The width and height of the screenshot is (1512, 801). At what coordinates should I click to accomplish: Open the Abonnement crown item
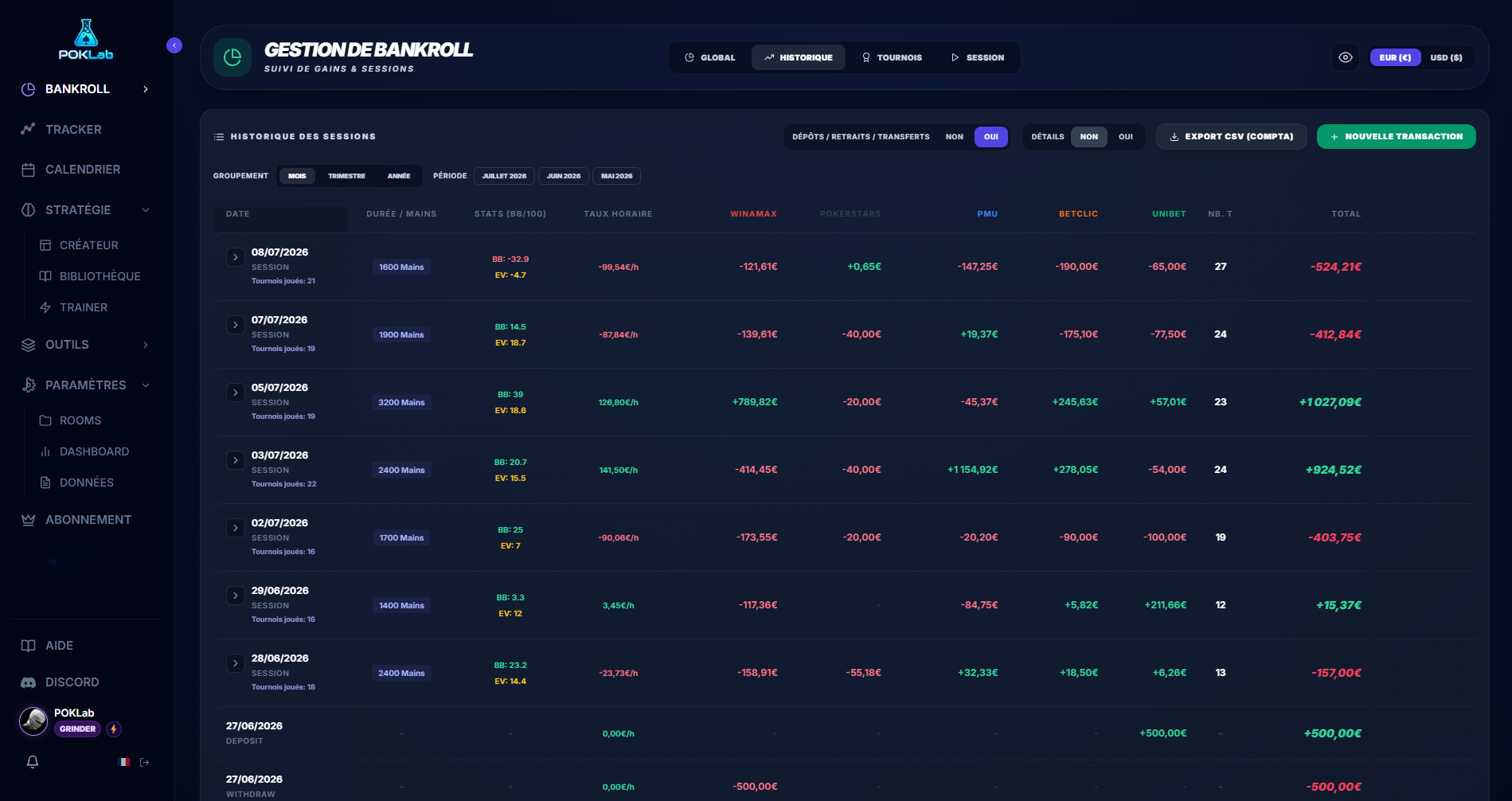pyautogui.click(x=76, y=520)
